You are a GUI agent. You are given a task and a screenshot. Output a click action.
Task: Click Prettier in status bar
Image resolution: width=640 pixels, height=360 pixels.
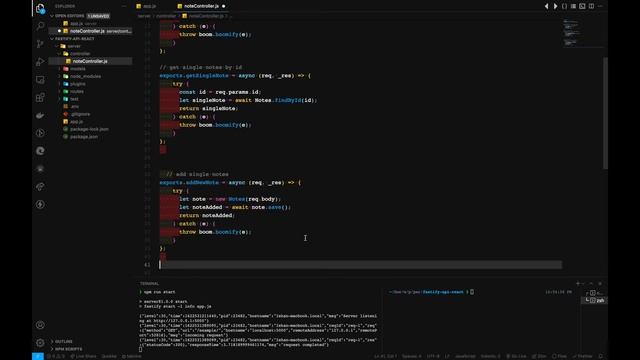[582, 356]
